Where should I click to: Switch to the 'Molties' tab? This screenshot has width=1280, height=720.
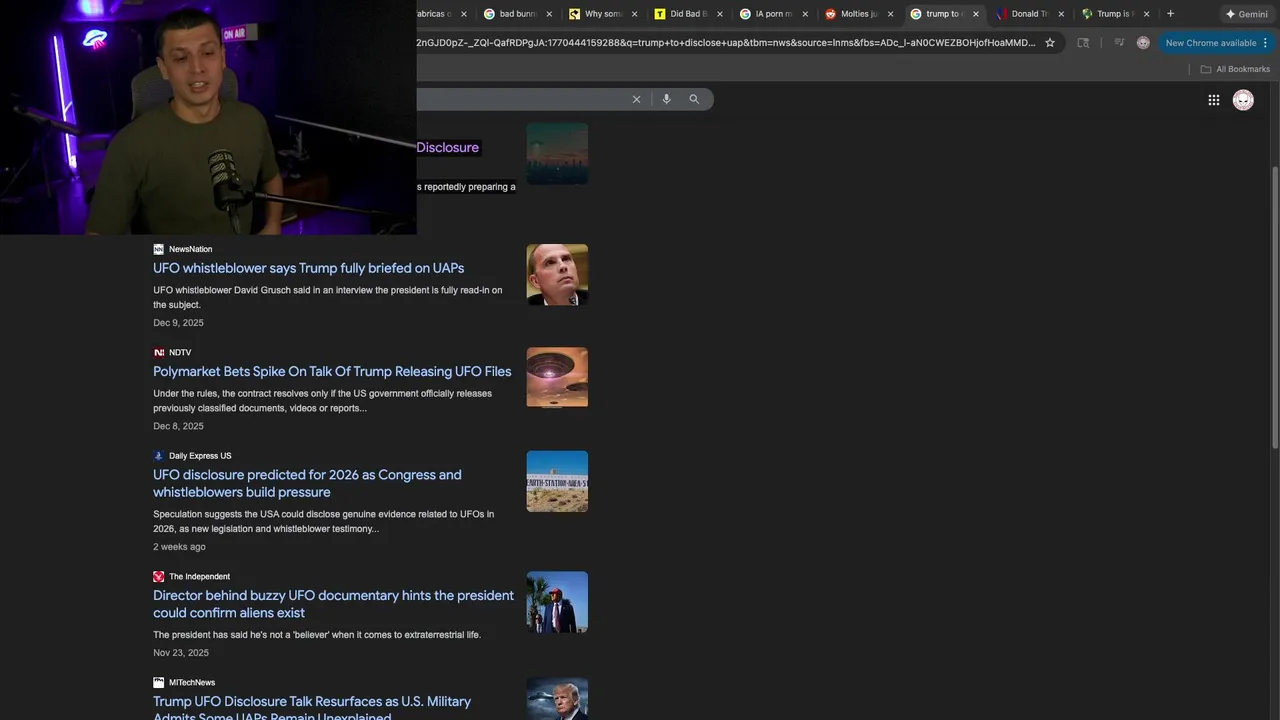[x=858, y=14]
